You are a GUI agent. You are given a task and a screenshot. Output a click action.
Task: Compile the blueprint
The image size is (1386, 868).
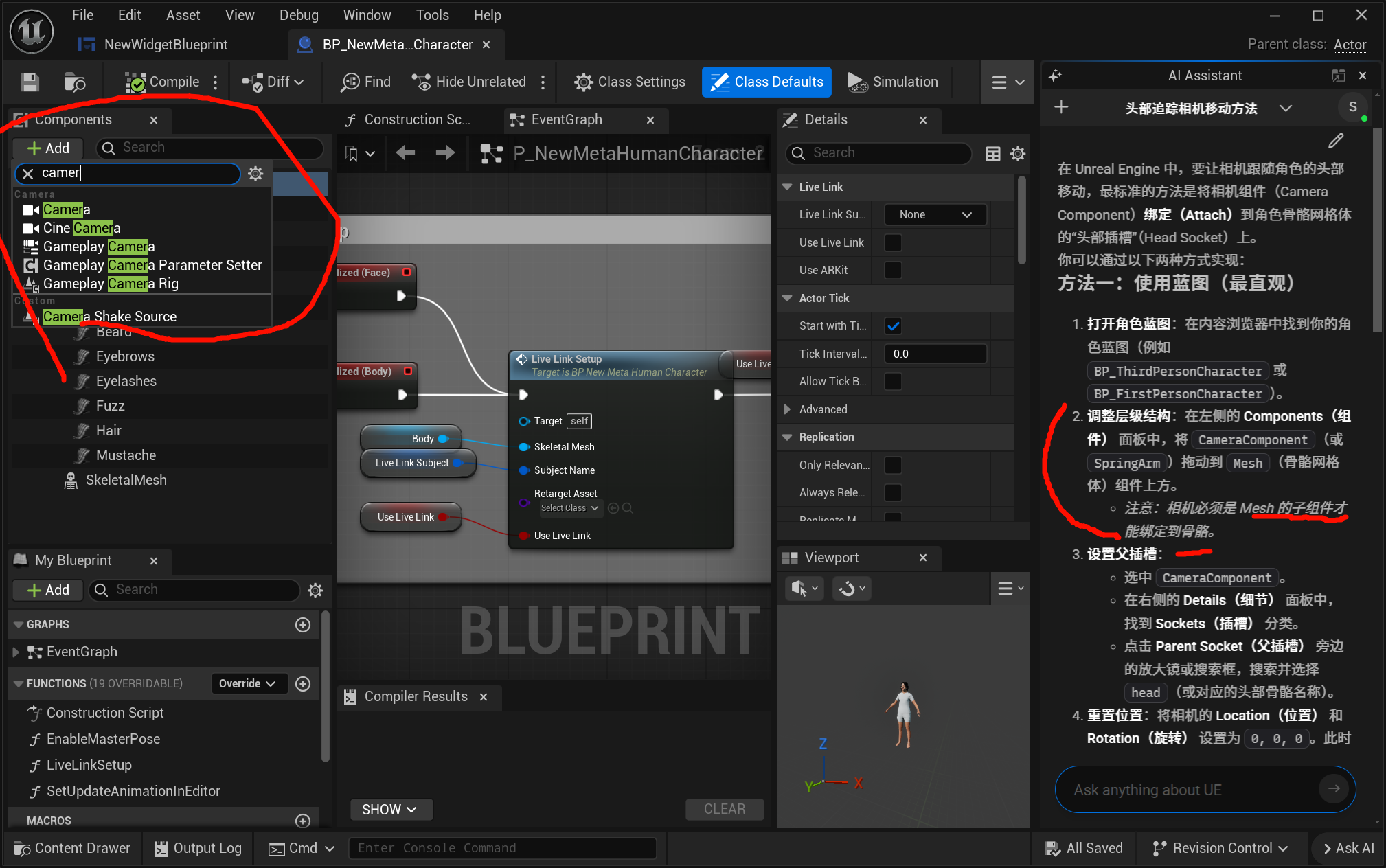pyautogui.click(x=163, y=82)
